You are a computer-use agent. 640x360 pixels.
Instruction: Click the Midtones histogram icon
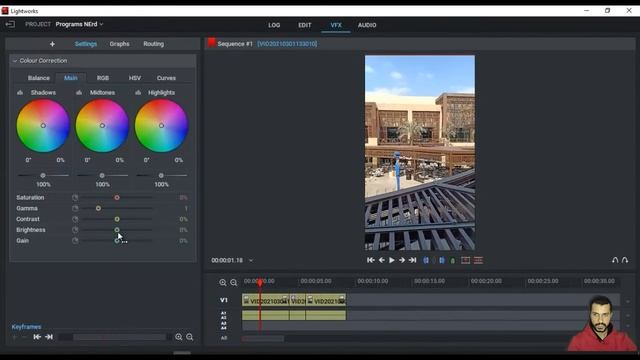click(79, 93)
